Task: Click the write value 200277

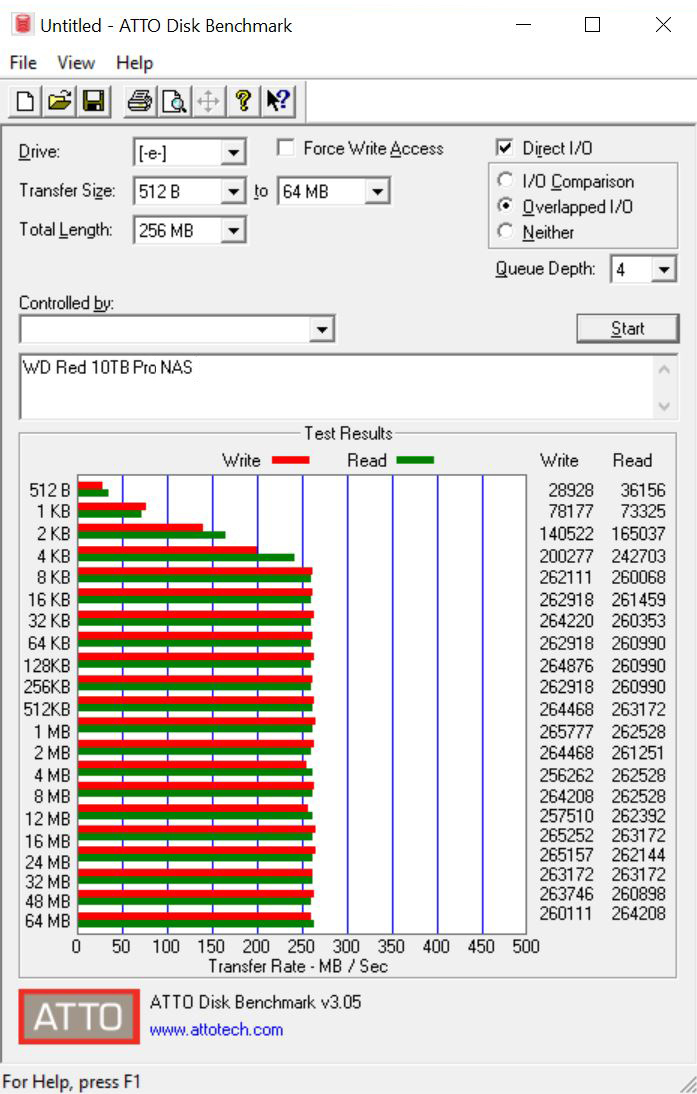Action: (x=567, y=556)
